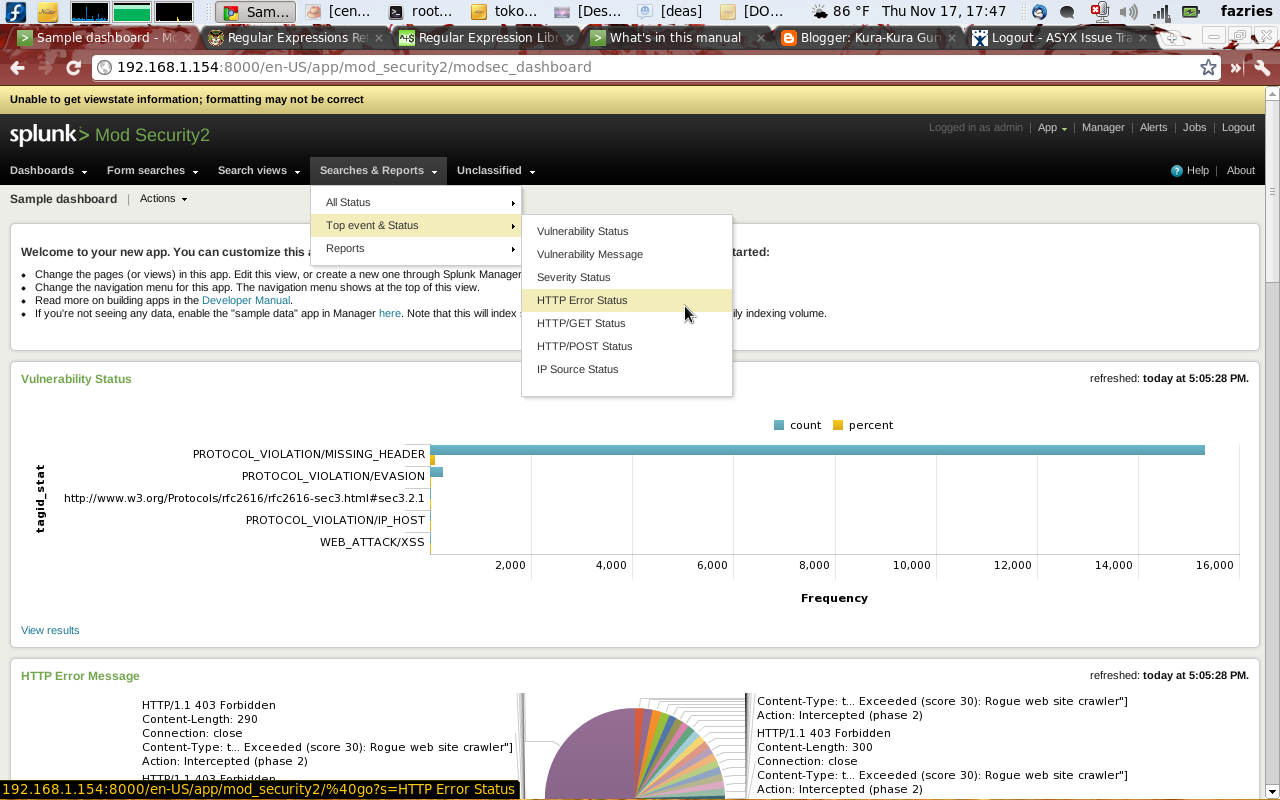
Task: Choose Vulnerability Status from submenu
Action: [627, 232]
